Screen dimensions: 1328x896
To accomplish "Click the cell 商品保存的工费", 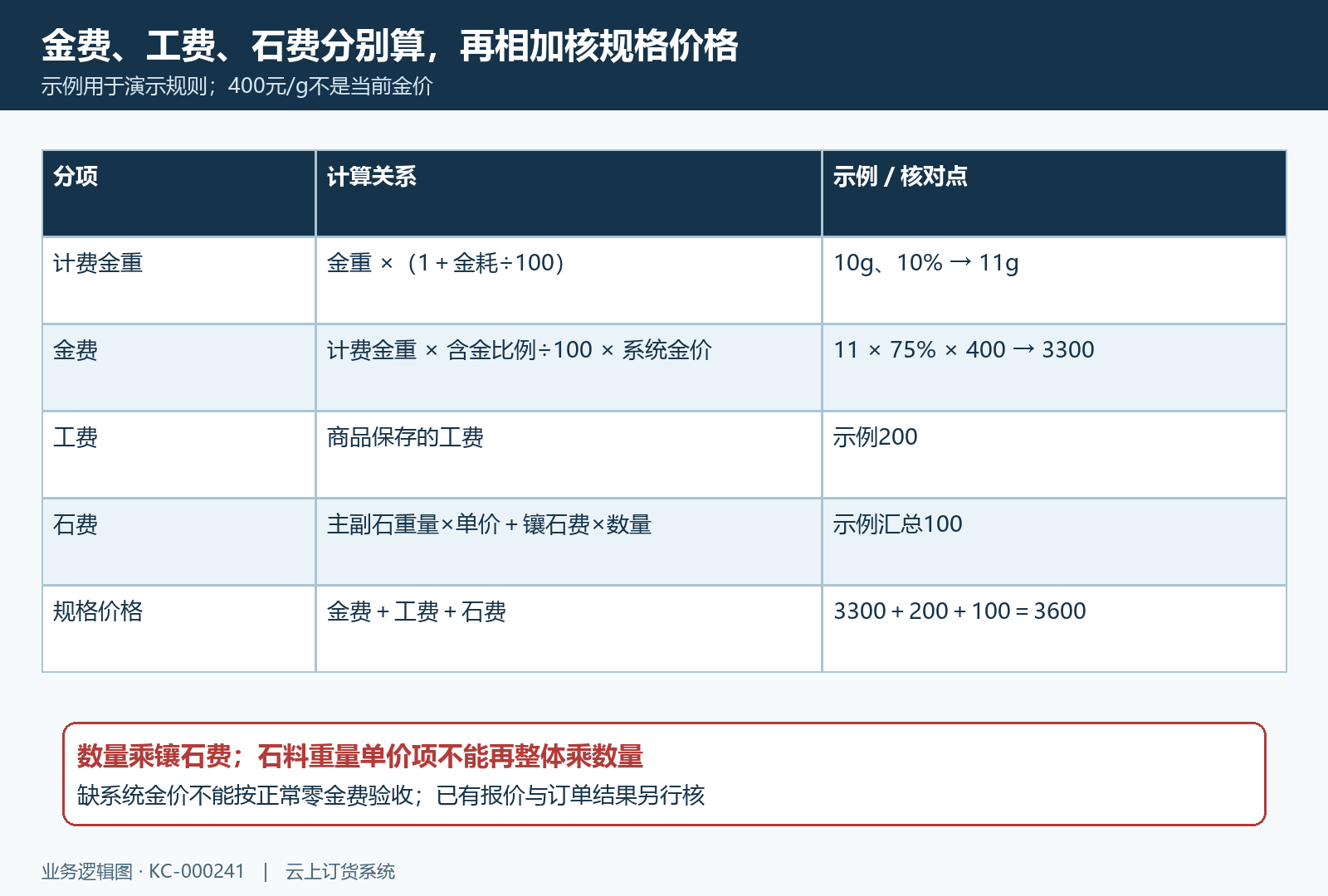I will pyautogui.click(x=405, y=437).
